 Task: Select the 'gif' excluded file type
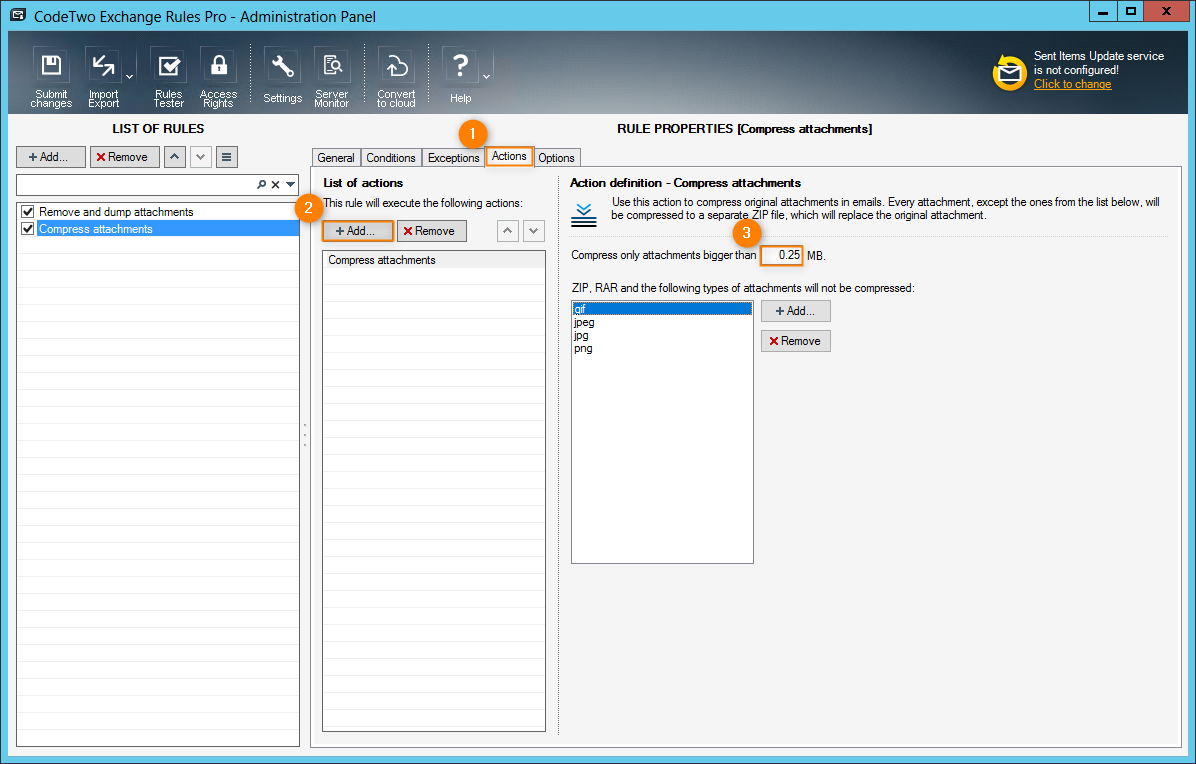(662, 309)
